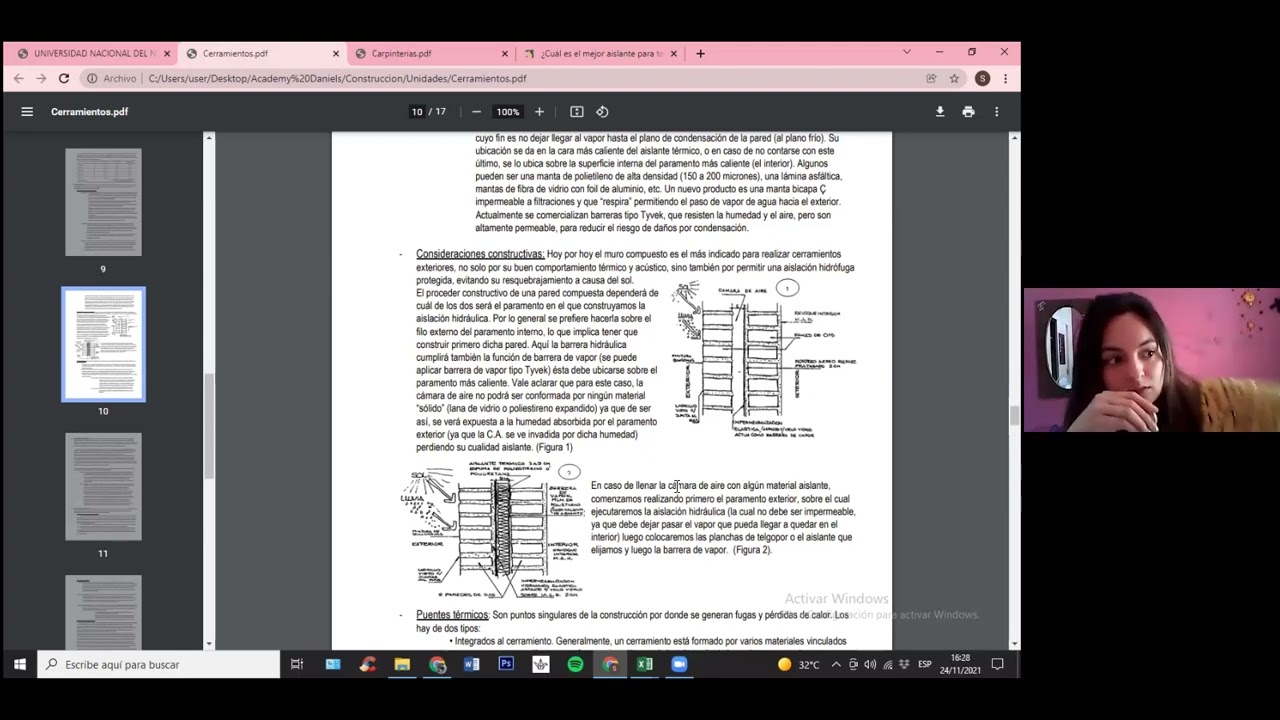Image resolution: width=1280 pixels, height=720 pixels.
Task: Select page 10 thumbnail
Action: (103, 345)
